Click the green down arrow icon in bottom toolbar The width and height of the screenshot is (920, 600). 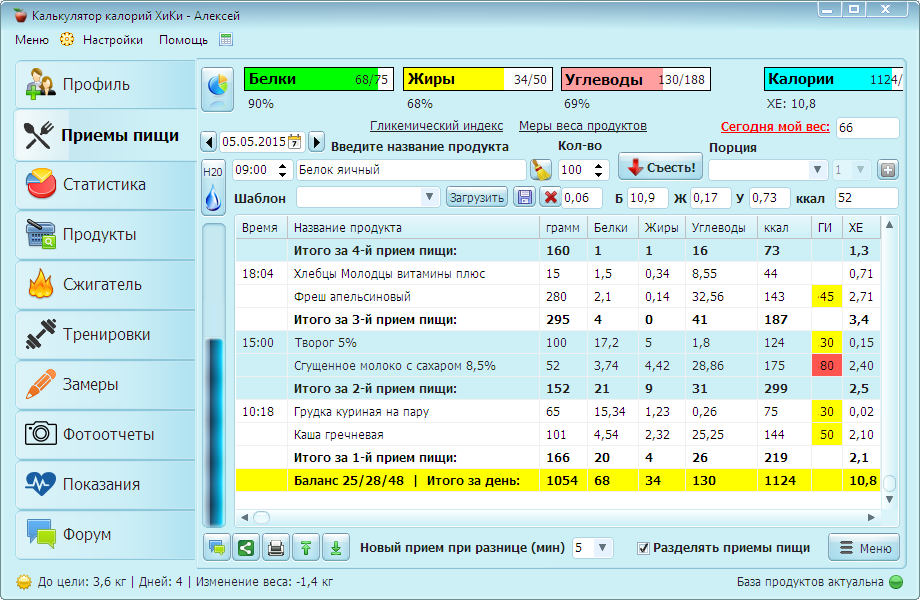336,547
